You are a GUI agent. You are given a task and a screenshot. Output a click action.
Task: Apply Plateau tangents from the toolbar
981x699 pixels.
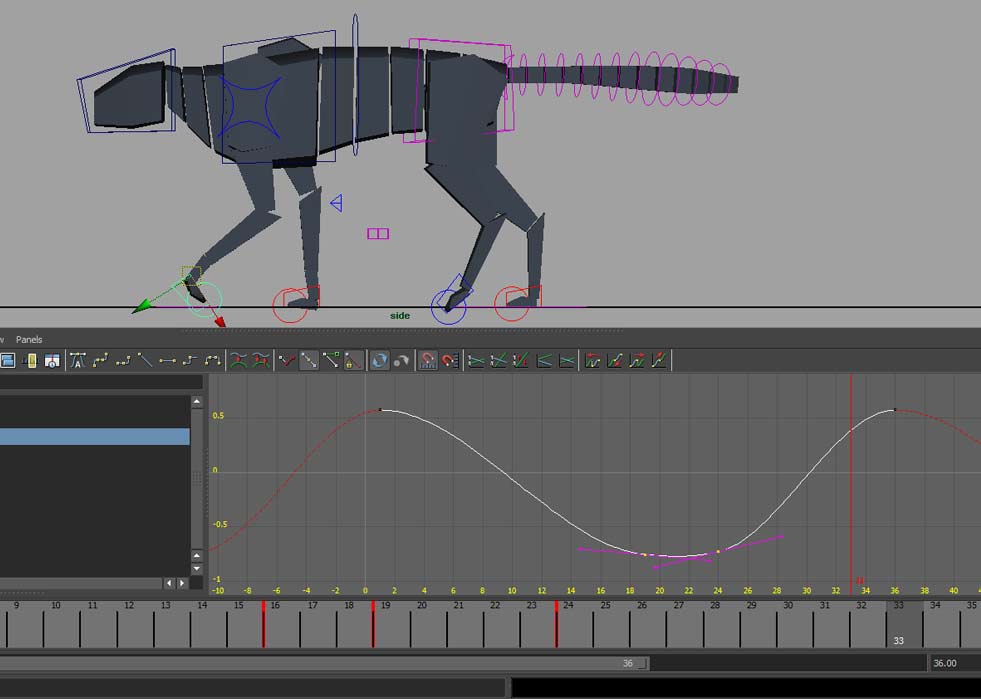213,360
